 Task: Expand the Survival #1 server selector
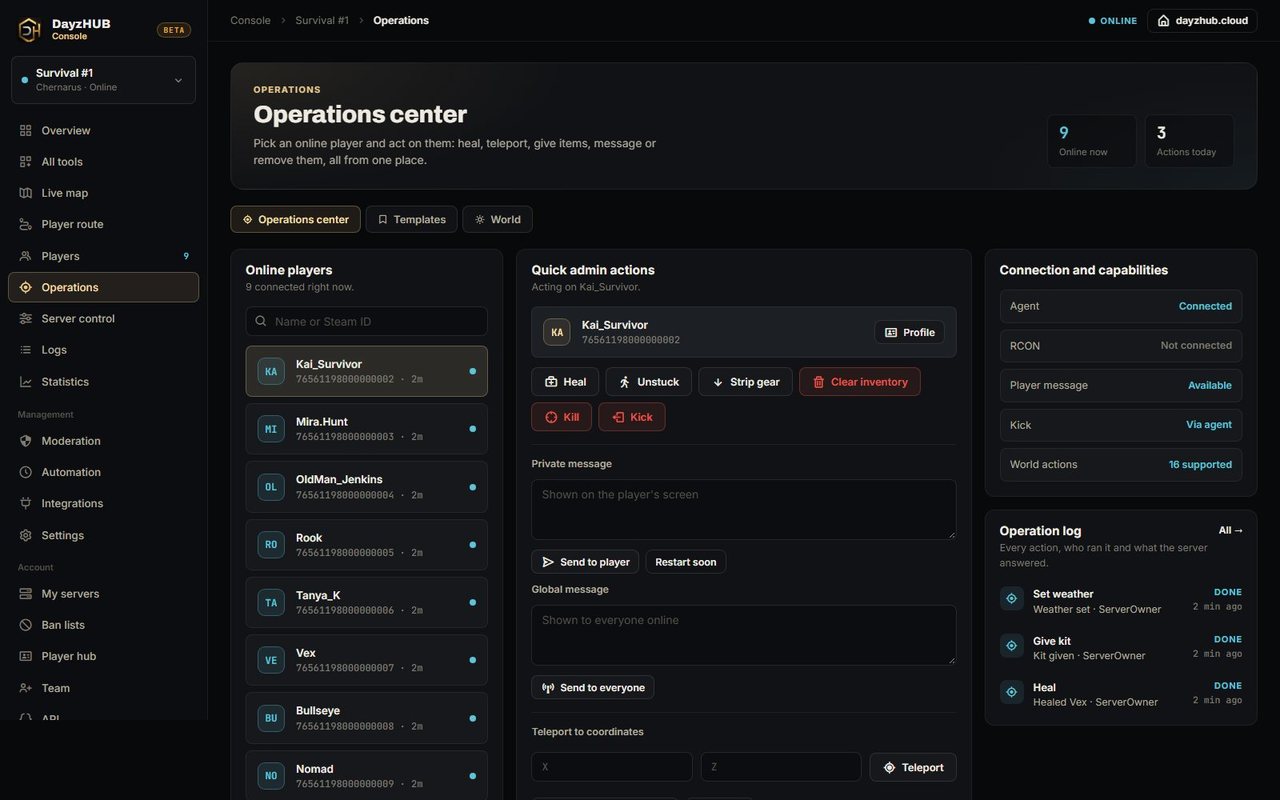pyautogui.click(x=103, y=80)
